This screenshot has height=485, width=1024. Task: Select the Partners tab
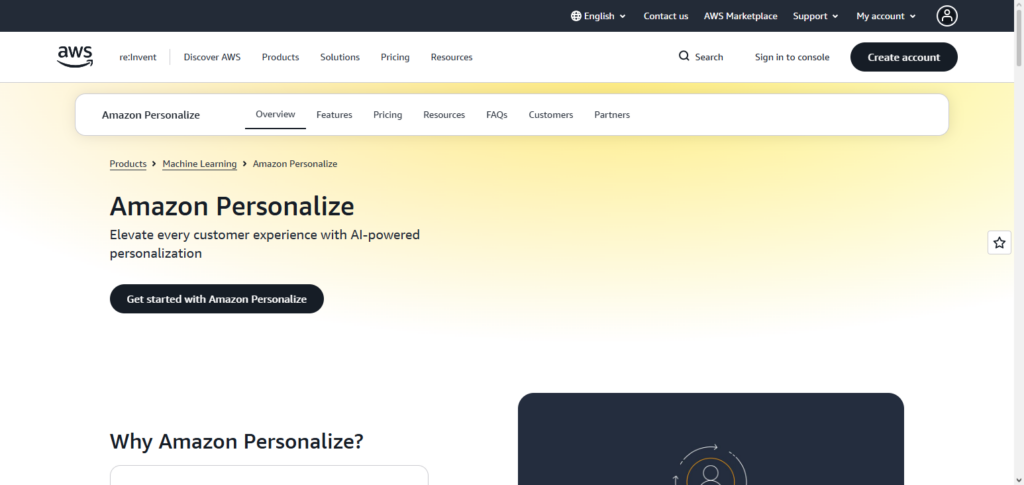pos(612,115)
